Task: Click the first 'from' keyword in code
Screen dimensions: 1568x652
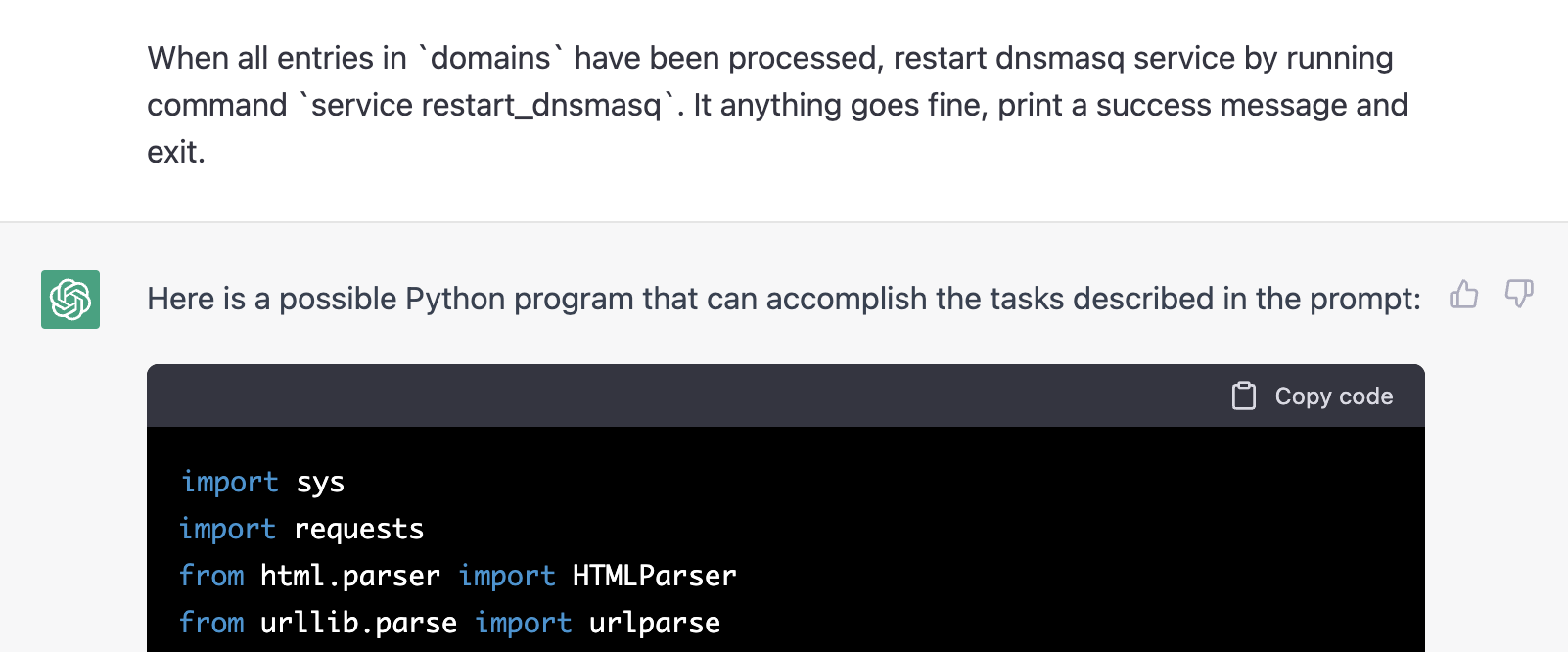Action: point(211,576)
